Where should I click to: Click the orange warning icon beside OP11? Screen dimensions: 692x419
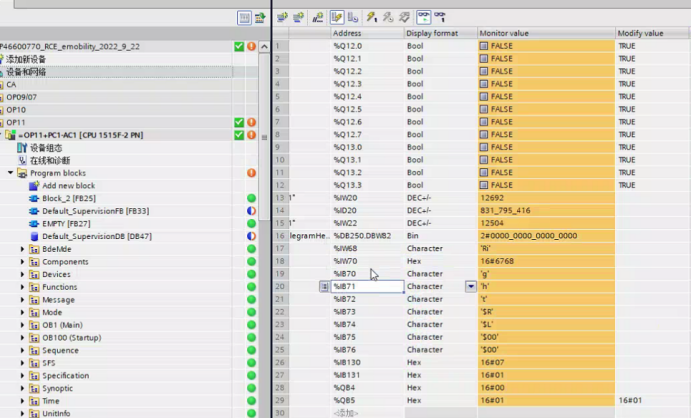(252, 122)
